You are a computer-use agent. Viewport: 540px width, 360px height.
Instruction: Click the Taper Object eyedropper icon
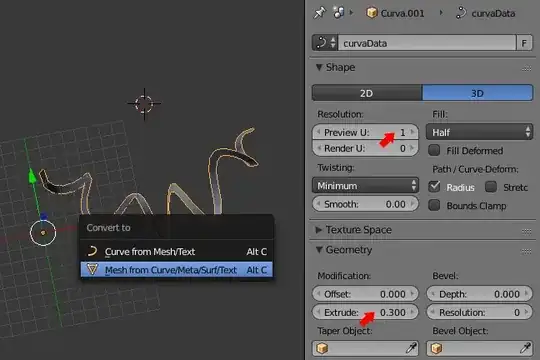tap(411, 348)
